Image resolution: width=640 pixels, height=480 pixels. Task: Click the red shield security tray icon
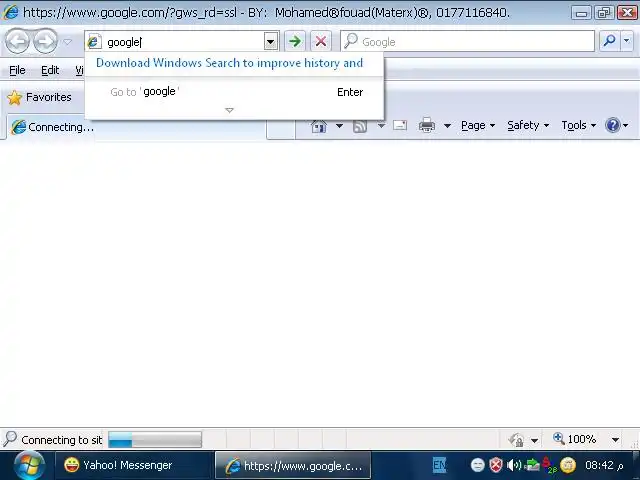(496, 465)
